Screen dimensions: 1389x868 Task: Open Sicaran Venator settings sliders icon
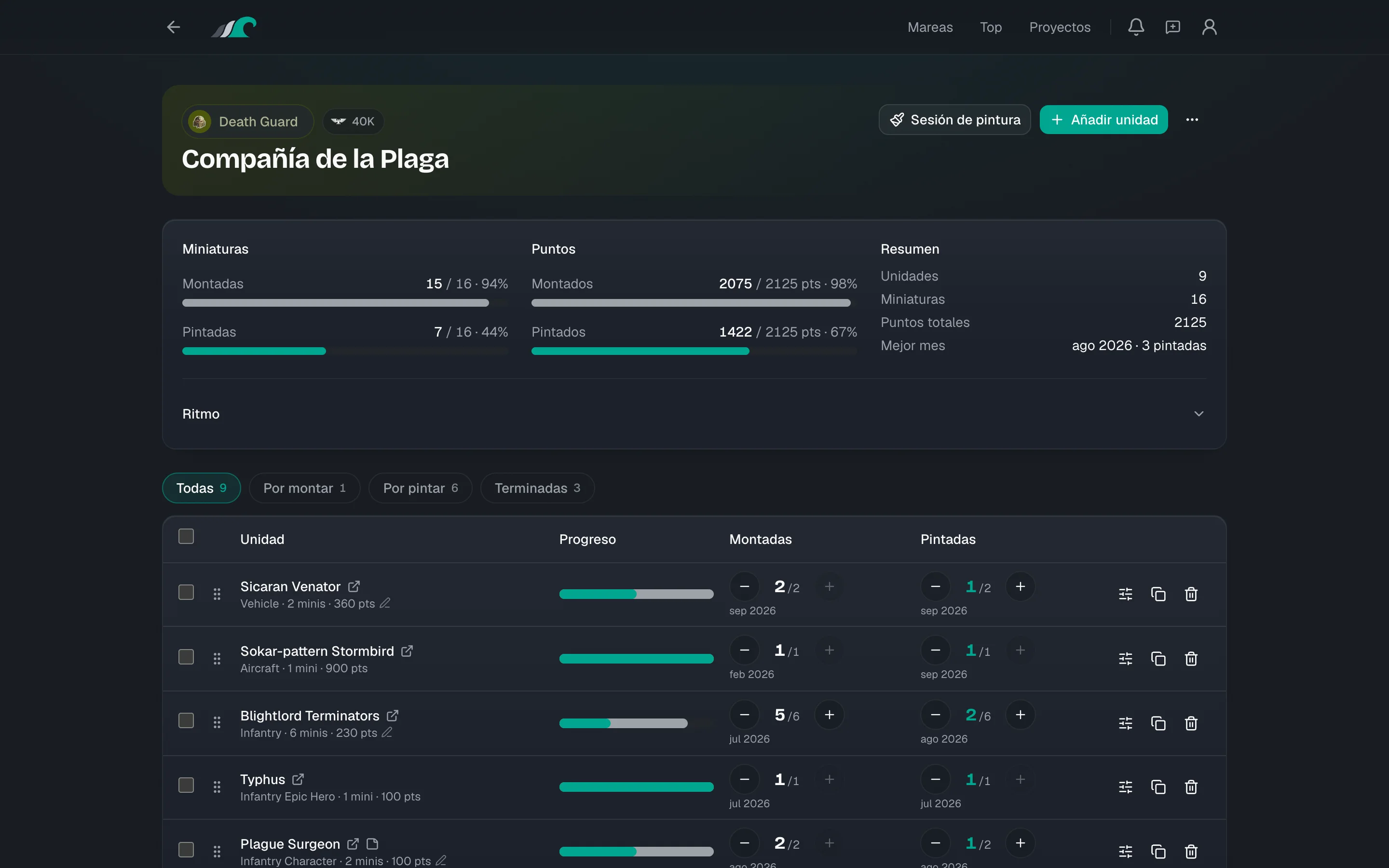point(1126,594)
